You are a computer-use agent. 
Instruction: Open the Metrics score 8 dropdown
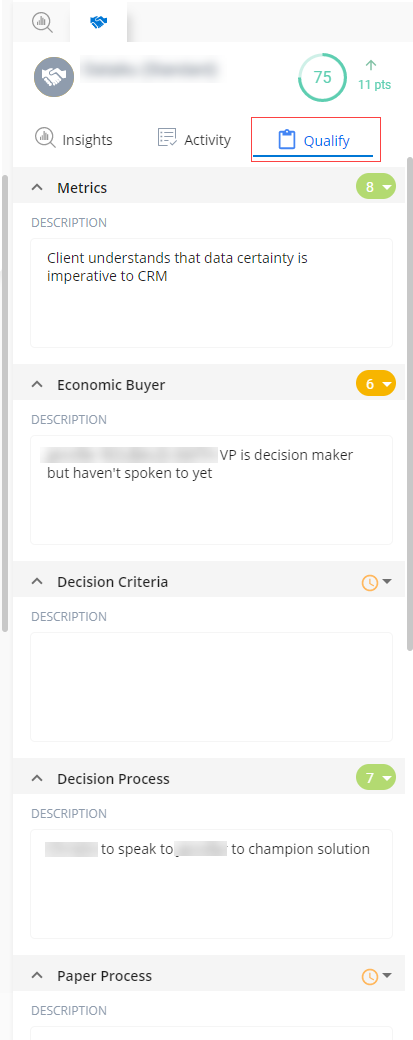click(x=376, y=188)
